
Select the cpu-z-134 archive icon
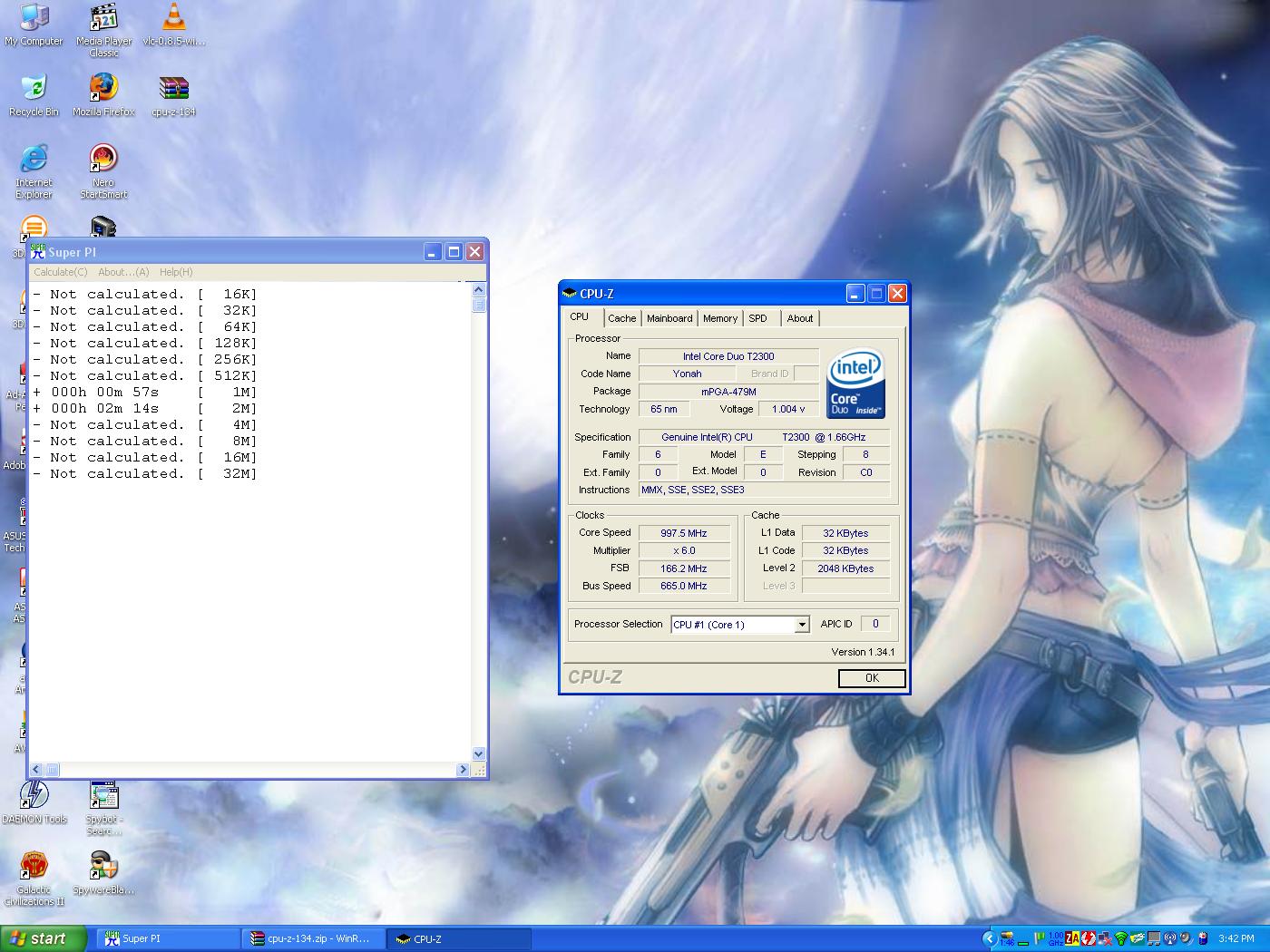pyautogui.click(x=173, y=95)
